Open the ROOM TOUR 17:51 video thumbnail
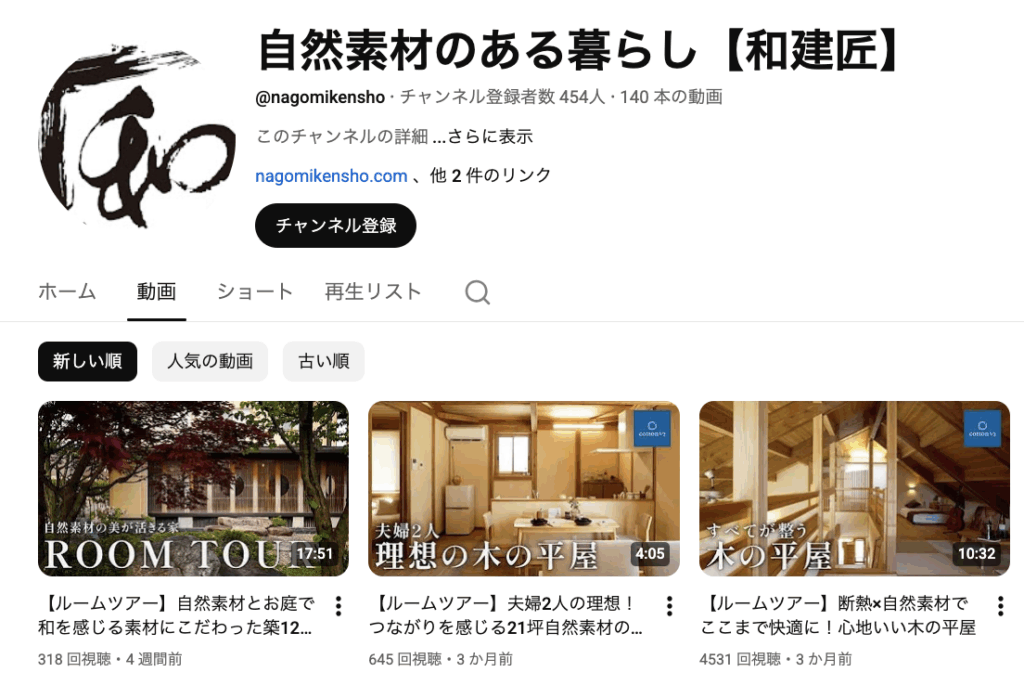The image size is (1024, 698). 193,488
